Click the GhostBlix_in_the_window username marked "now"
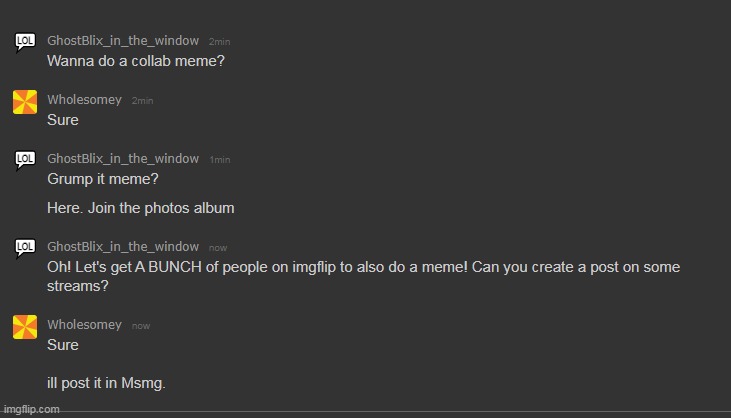 point(123,247)
